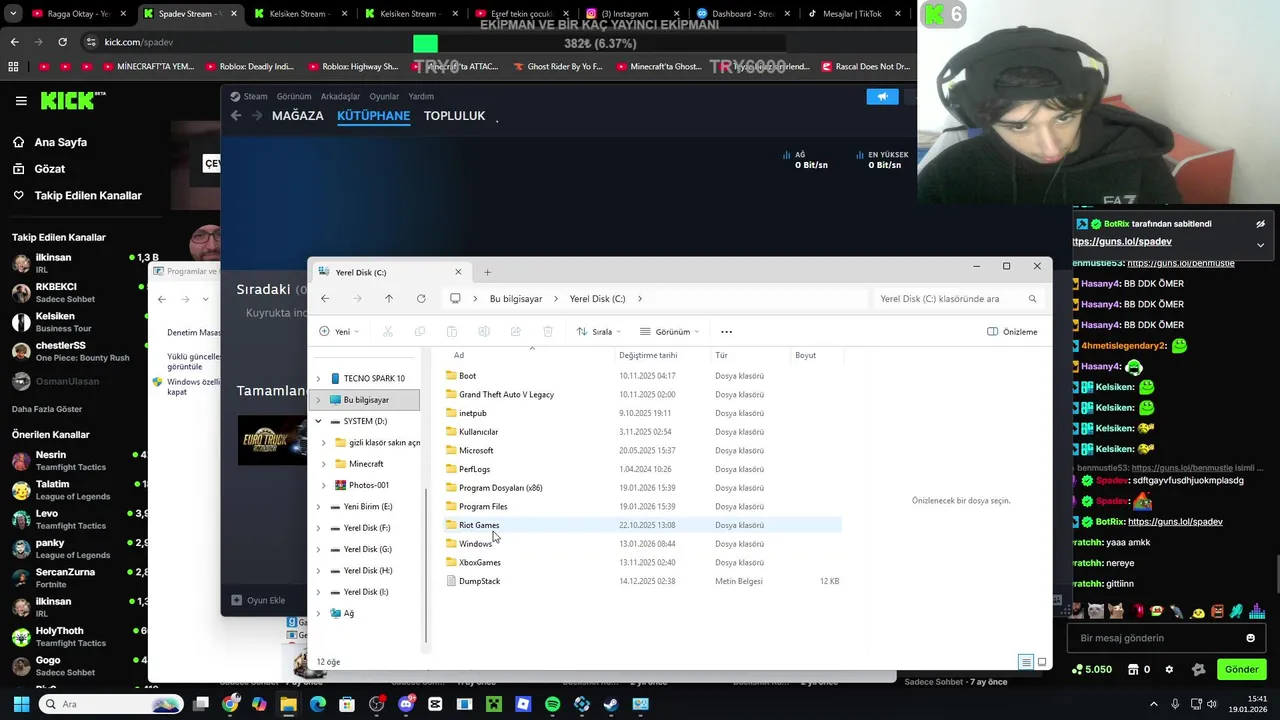Collapse the pinned BotRix message chevron

tap(1260, 245)
